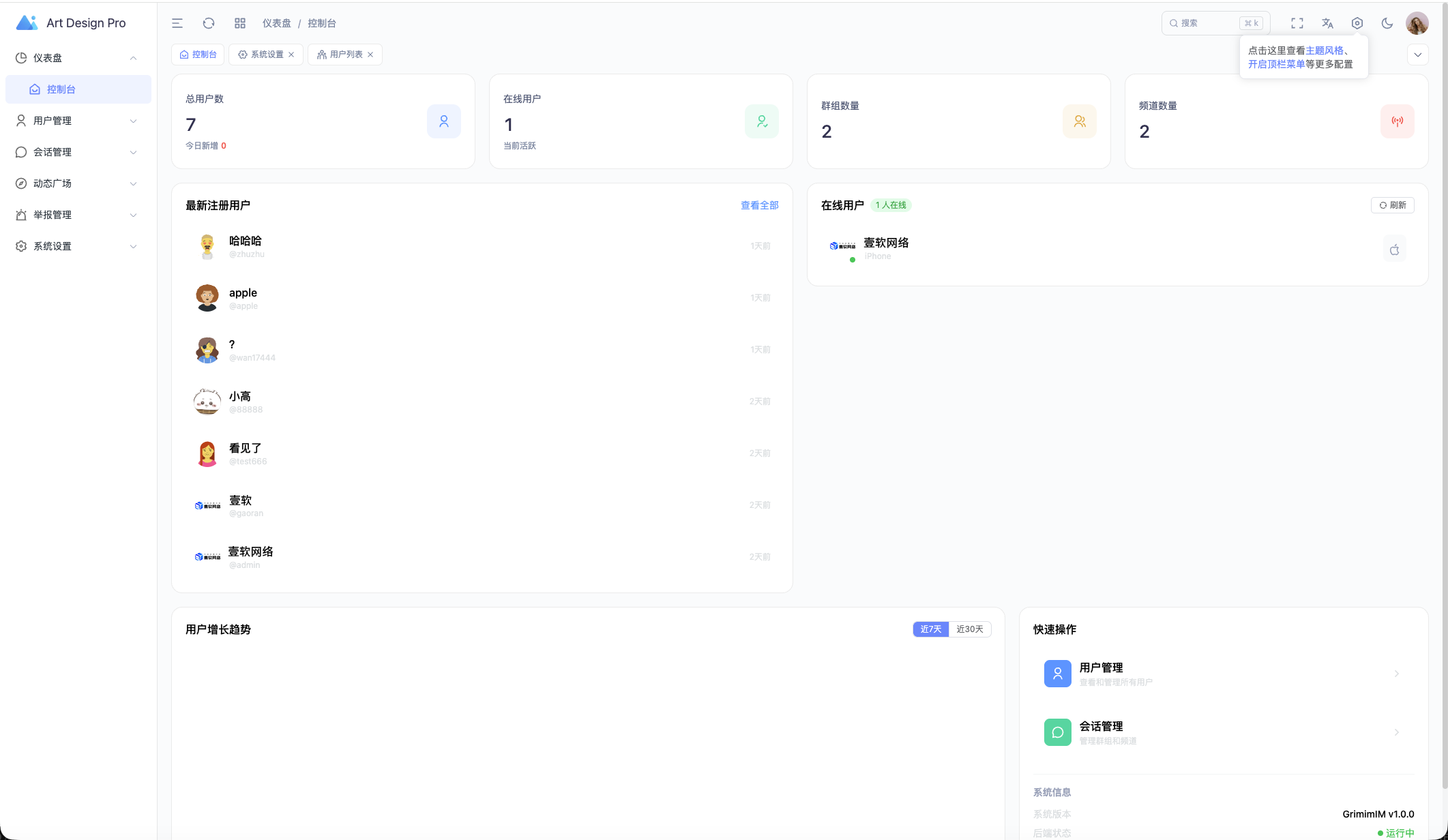This screenshot has width=1448, height=840.
Task: Switch to the 系统设置 breadcrumb tab
Action: pyautogui.click(x=266, y=55)
